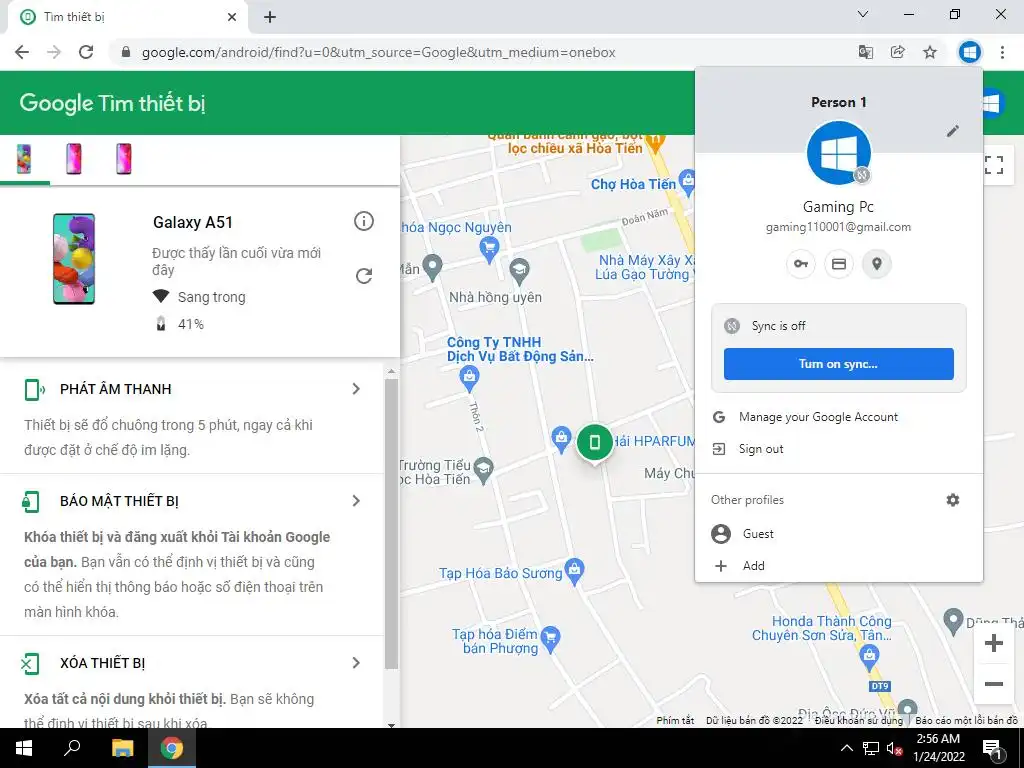The image size is (1024, 768).
Task: Click Trường Tiểu học Hòa Tiến school pin
Action: point(484,469)
